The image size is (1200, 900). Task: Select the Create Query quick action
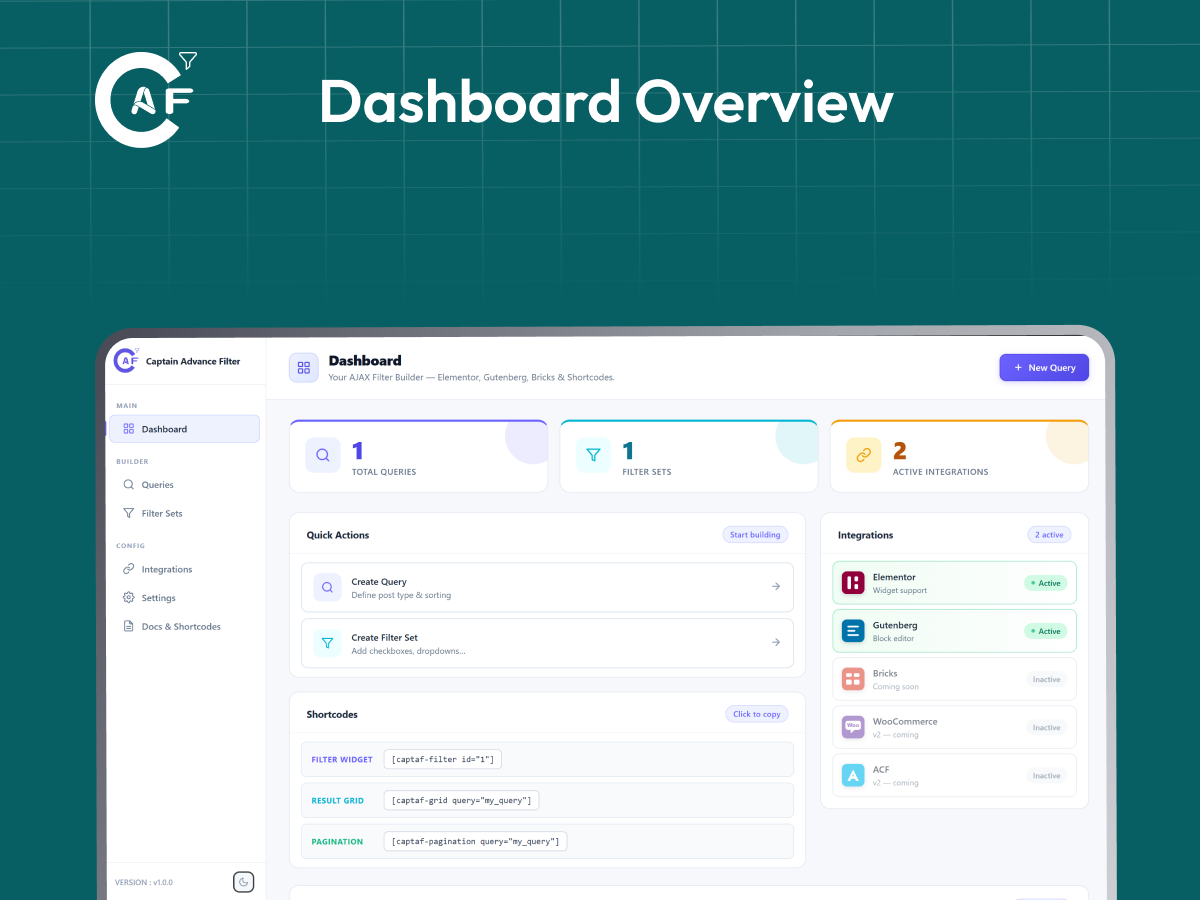[547, 587]
